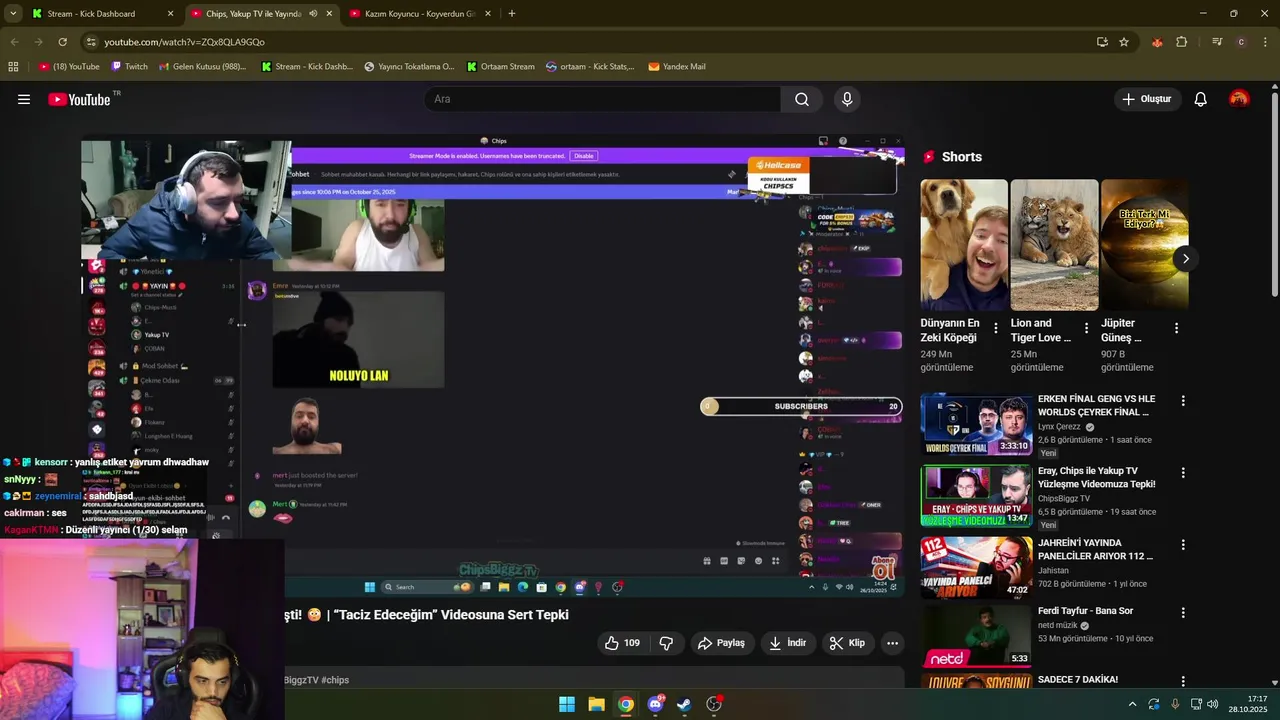This screenshot has width=1280, height=720.
Task: Open Chrome extensions puzzle icon
Action: pyautogui.click(x=1181, y=42)
